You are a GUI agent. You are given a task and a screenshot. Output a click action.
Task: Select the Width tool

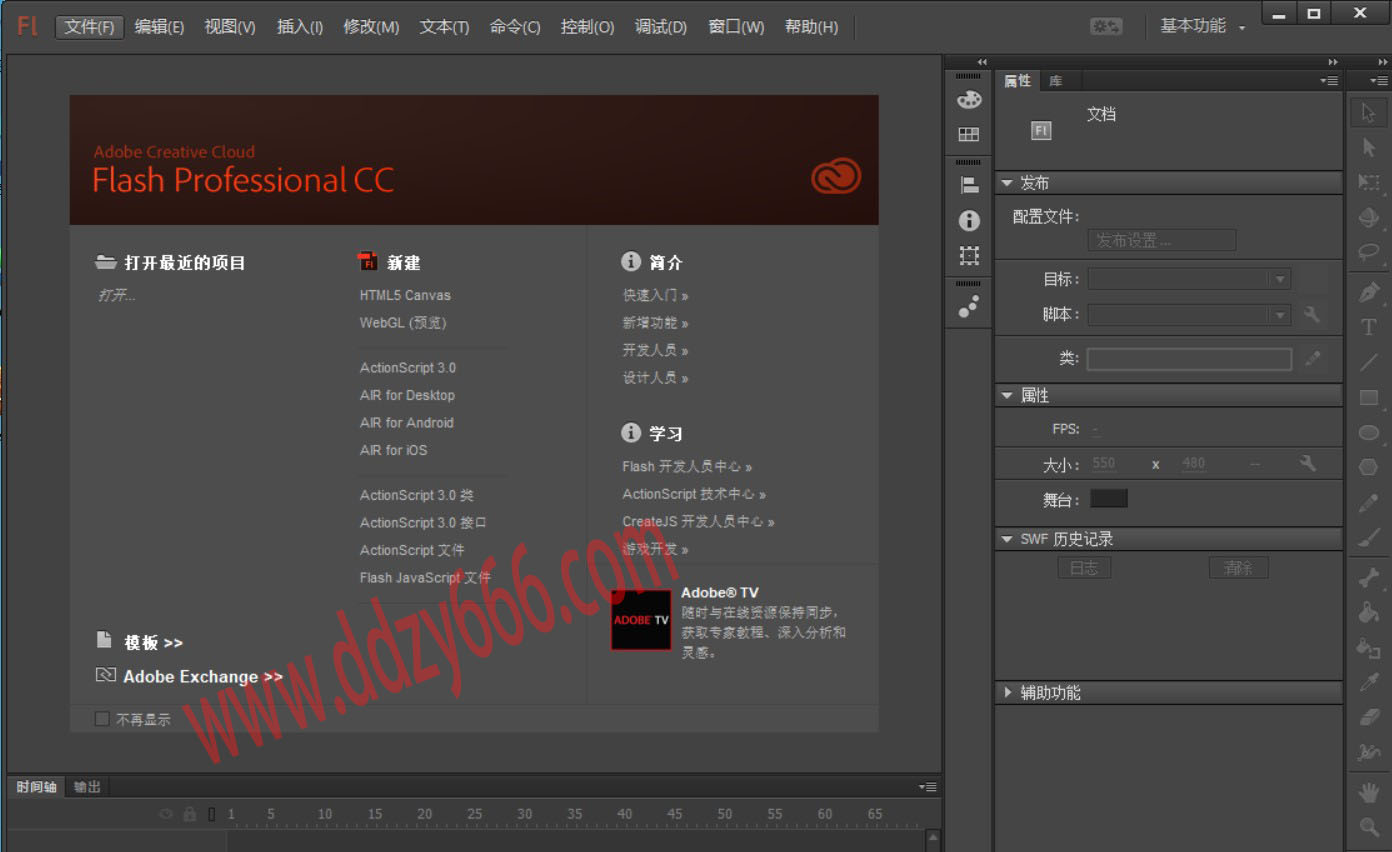(x=1368, y=752)
